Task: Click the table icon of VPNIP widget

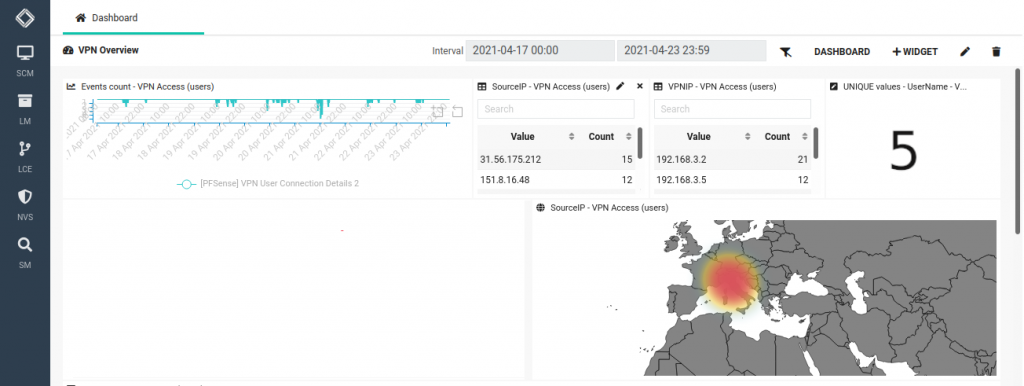Action: click(658, 86)
